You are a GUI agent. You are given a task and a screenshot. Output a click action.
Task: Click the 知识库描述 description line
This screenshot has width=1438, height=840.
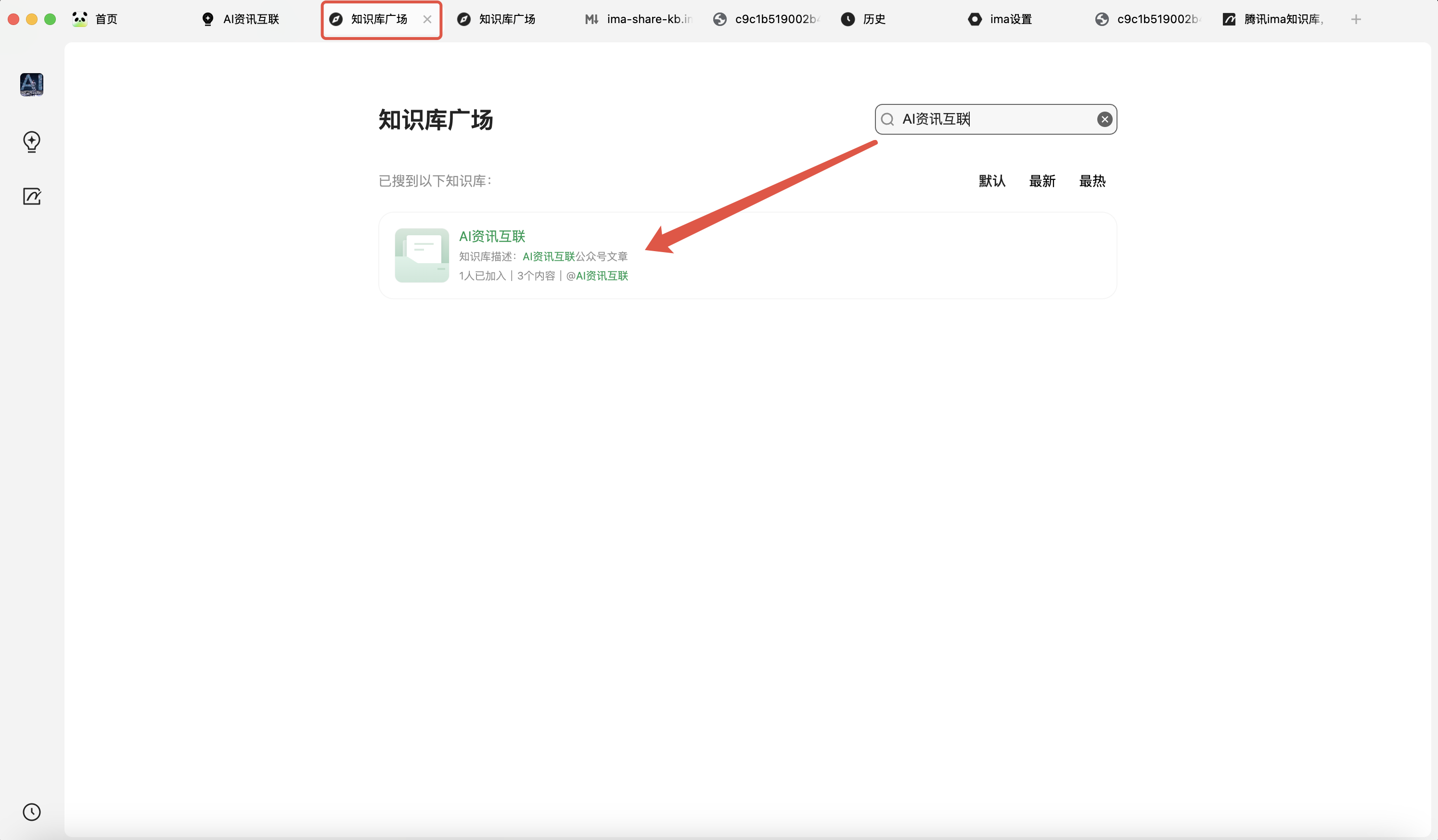pyautogui.click(x=543, y=256)
